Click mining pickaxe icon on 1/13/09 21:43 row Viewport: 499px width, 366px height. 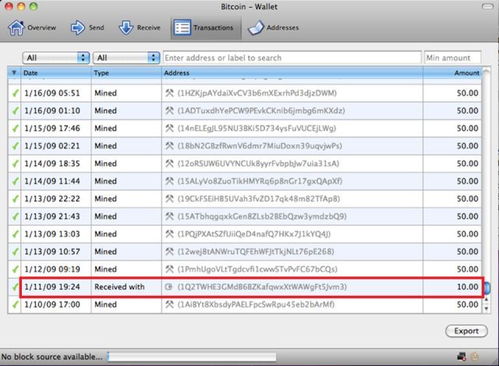point(169,217)
